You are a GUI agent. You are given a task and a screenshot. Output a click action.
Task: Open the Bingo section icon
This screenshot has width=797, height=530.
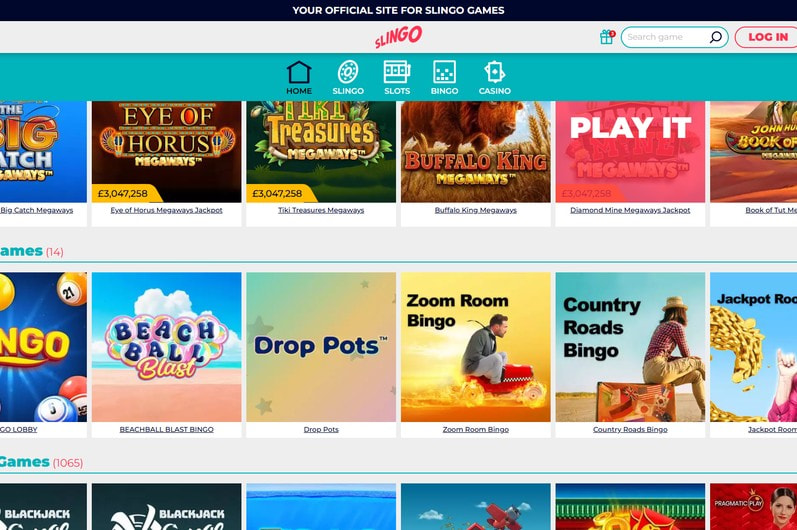(x=444, y=78)
